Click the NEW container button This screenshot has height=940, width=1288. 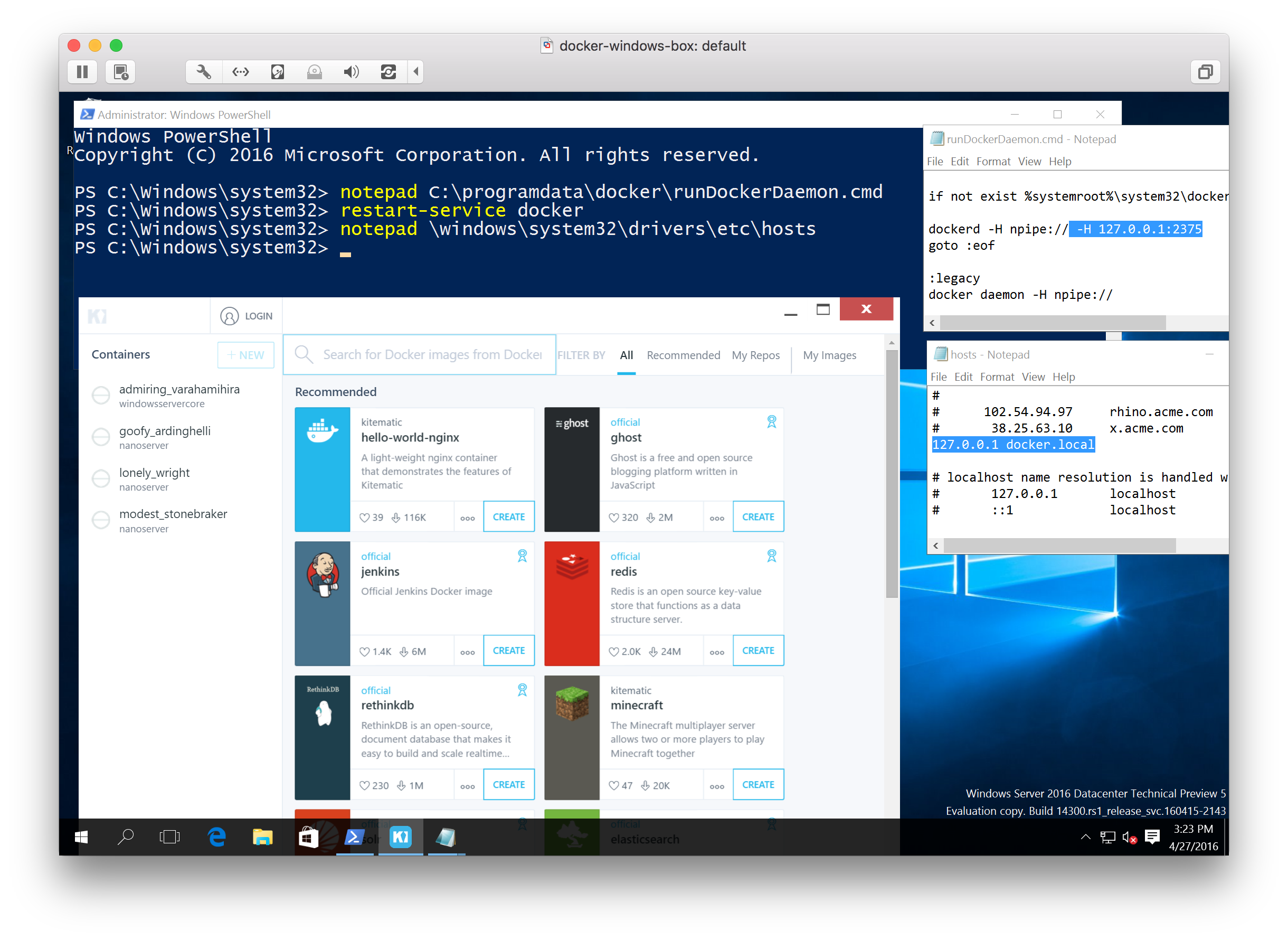click(x=245, y=354)
